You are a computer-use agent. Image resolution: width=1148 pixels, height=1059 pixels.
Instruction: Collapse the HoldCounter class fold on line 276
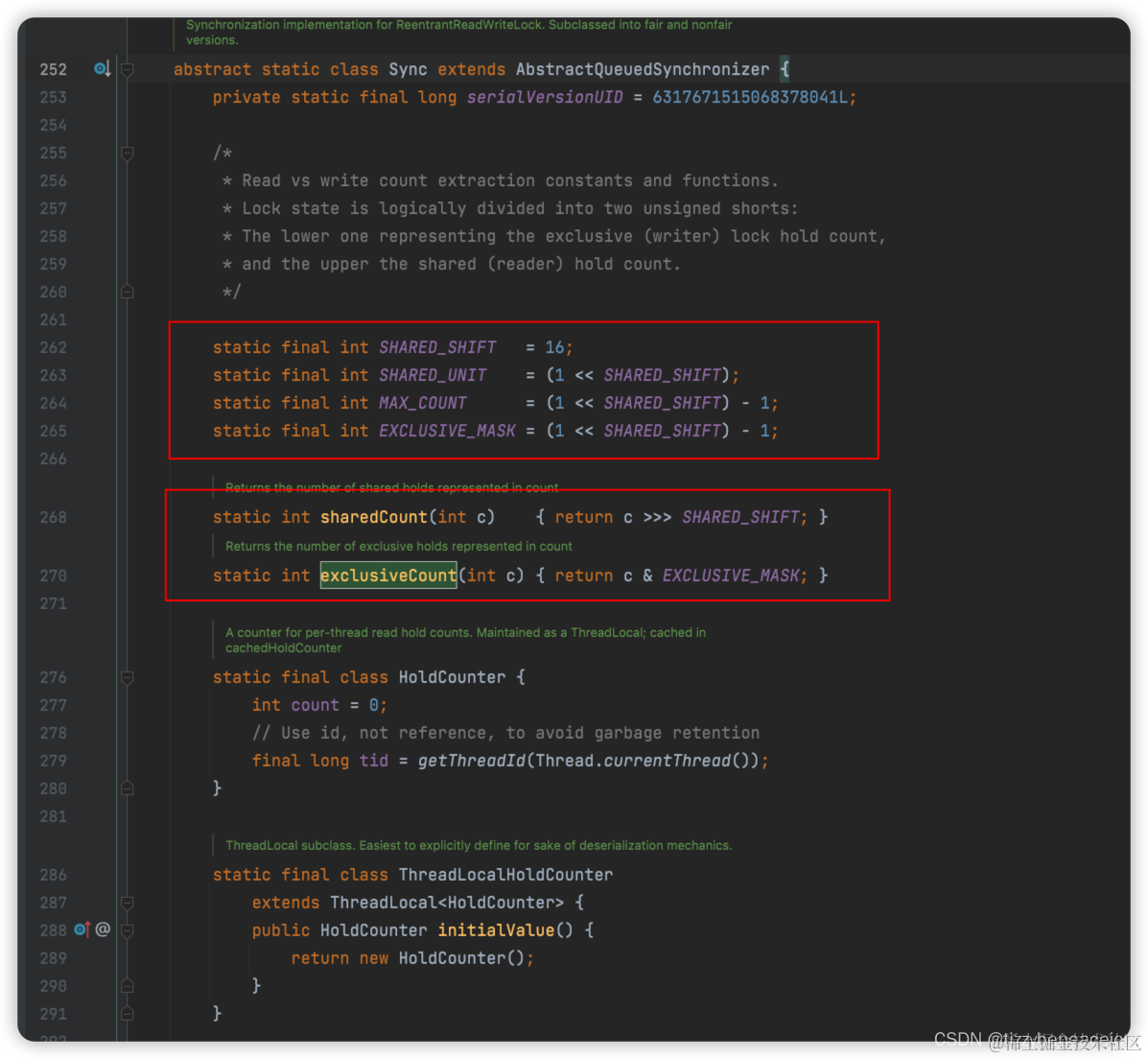127,677
